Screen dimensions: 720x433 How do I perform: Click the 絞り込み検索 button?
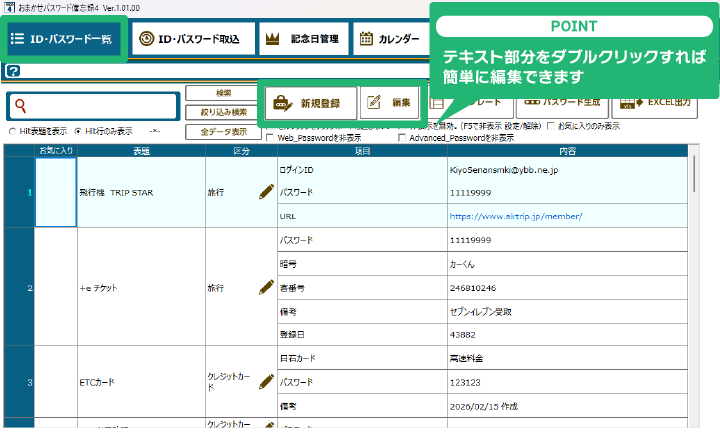pos(223,112)
